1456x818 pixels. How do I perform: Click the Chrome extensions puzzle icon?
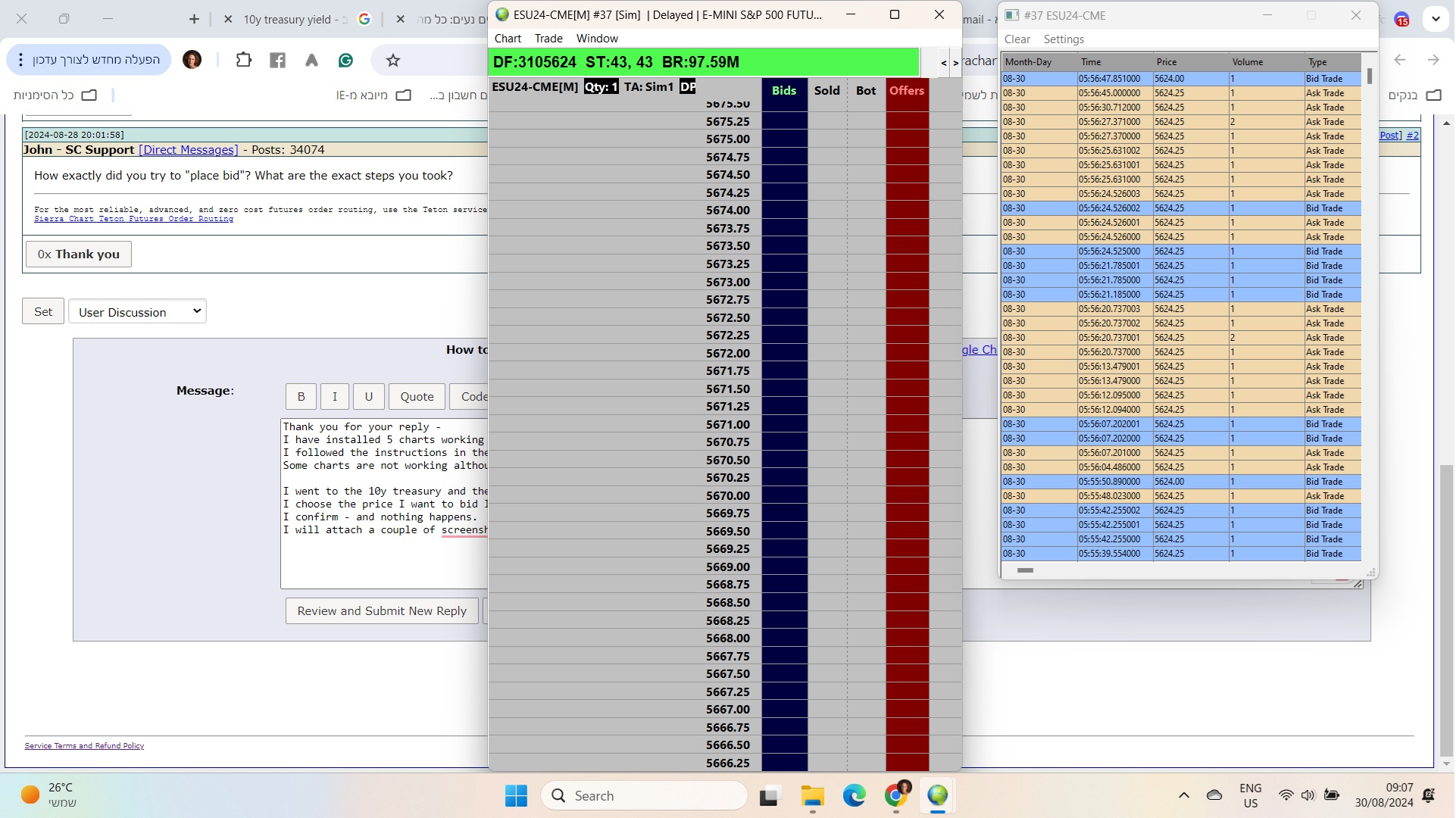click(243, 60)
